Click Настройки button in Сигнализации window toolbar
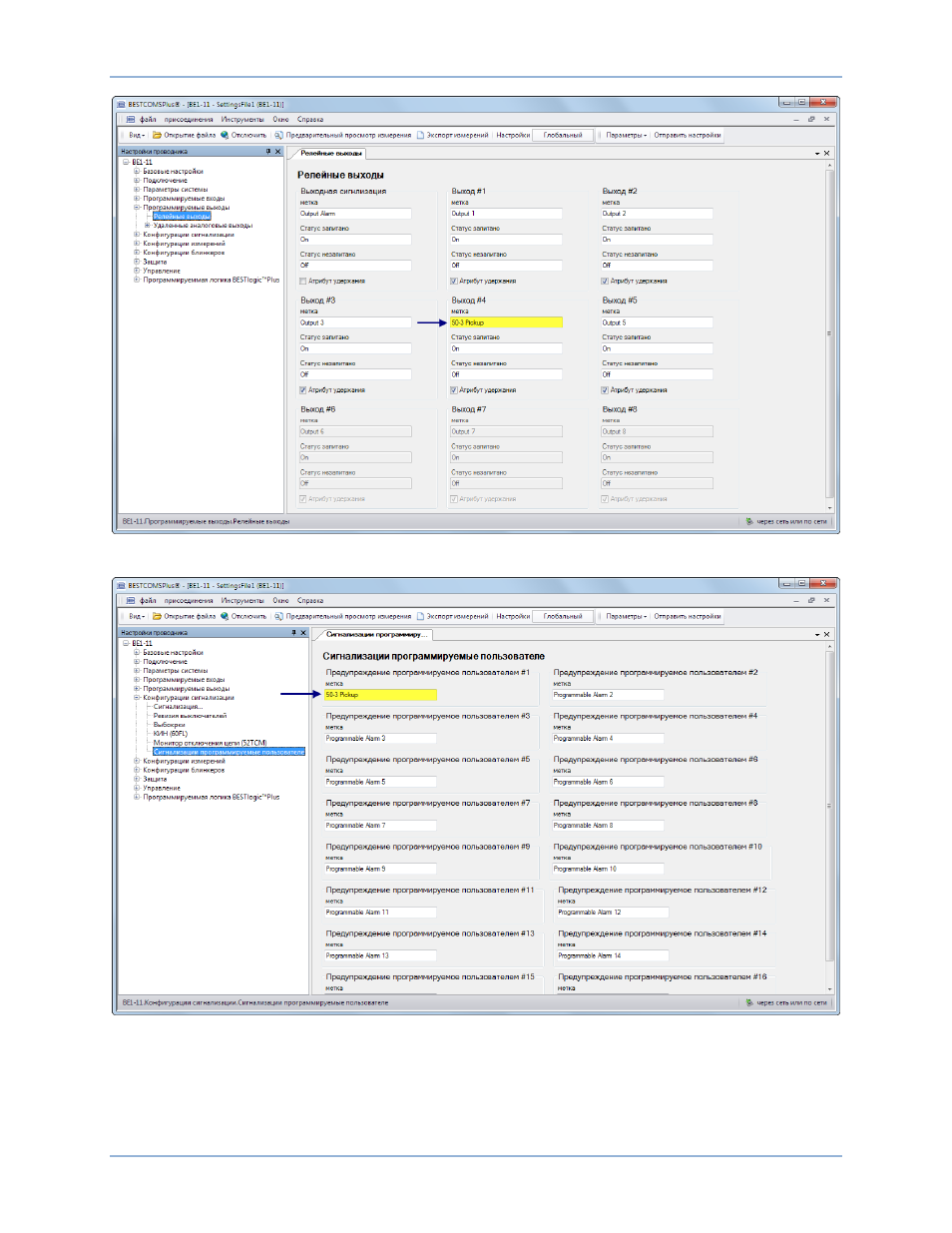Image resolution: width=952 pixels, height=1233 pixels. 513,616
